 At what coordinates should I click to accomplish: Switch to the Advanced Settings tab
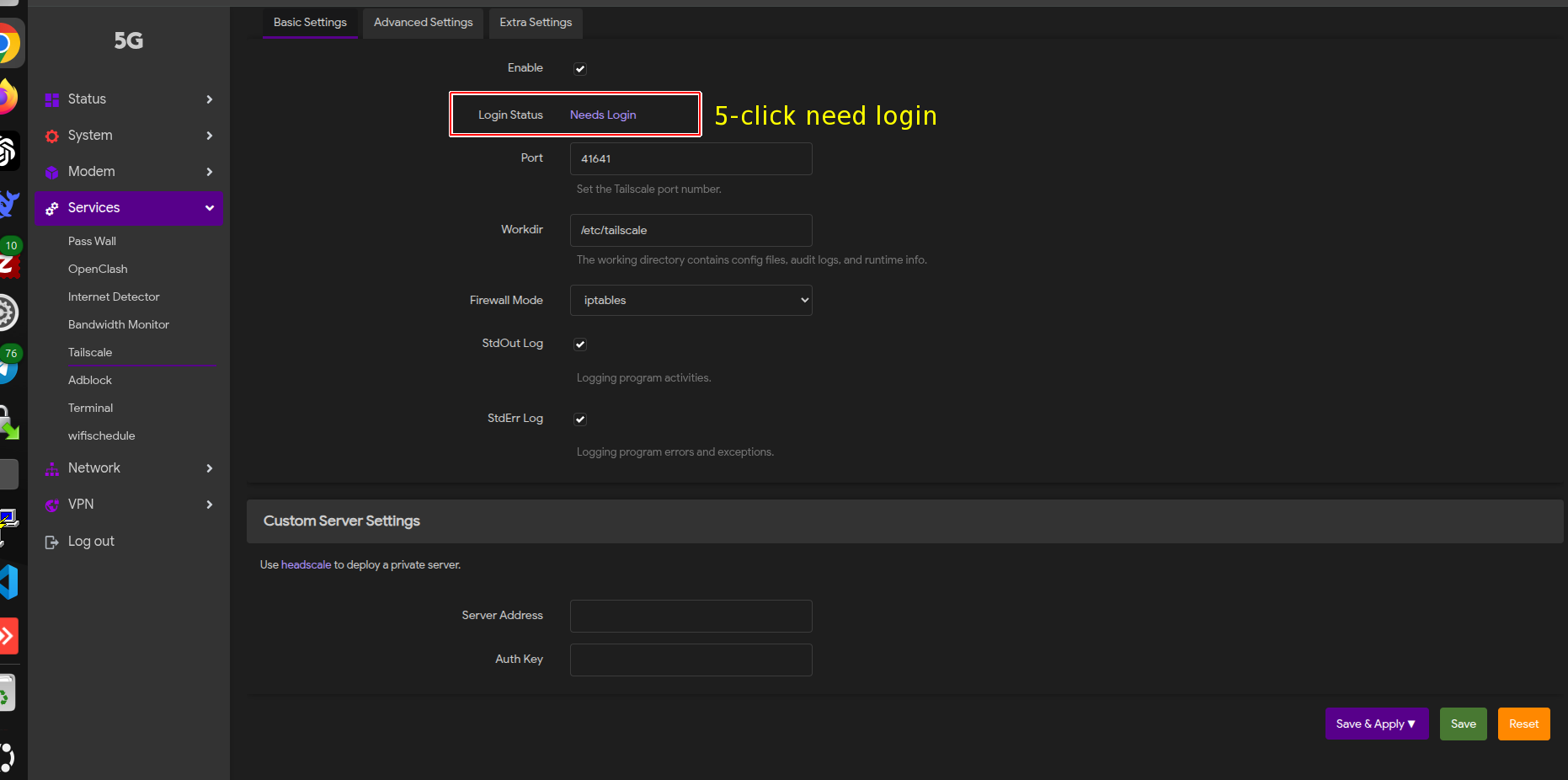pos(424,23)
